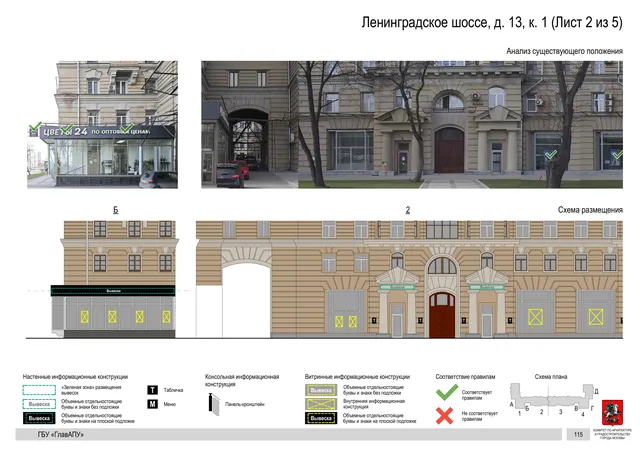Click 'Соответствует правилам' text beside green check
640x453 pixels.
(477, 395)
